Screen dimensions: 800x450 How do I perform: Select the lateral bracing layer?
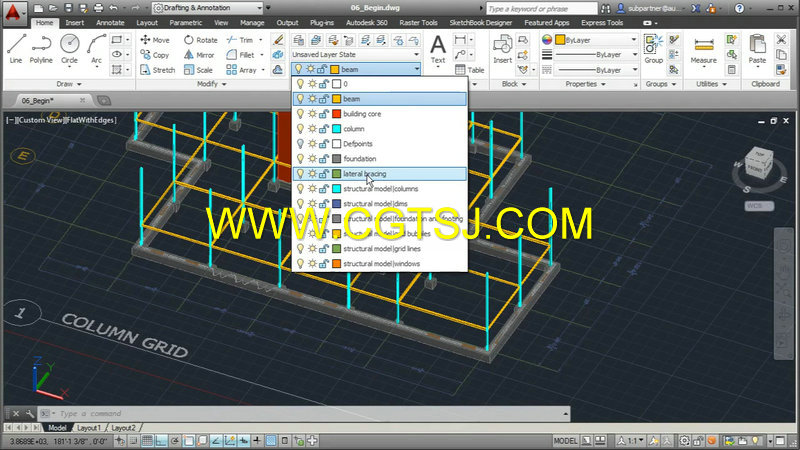[x=380, y=174]
